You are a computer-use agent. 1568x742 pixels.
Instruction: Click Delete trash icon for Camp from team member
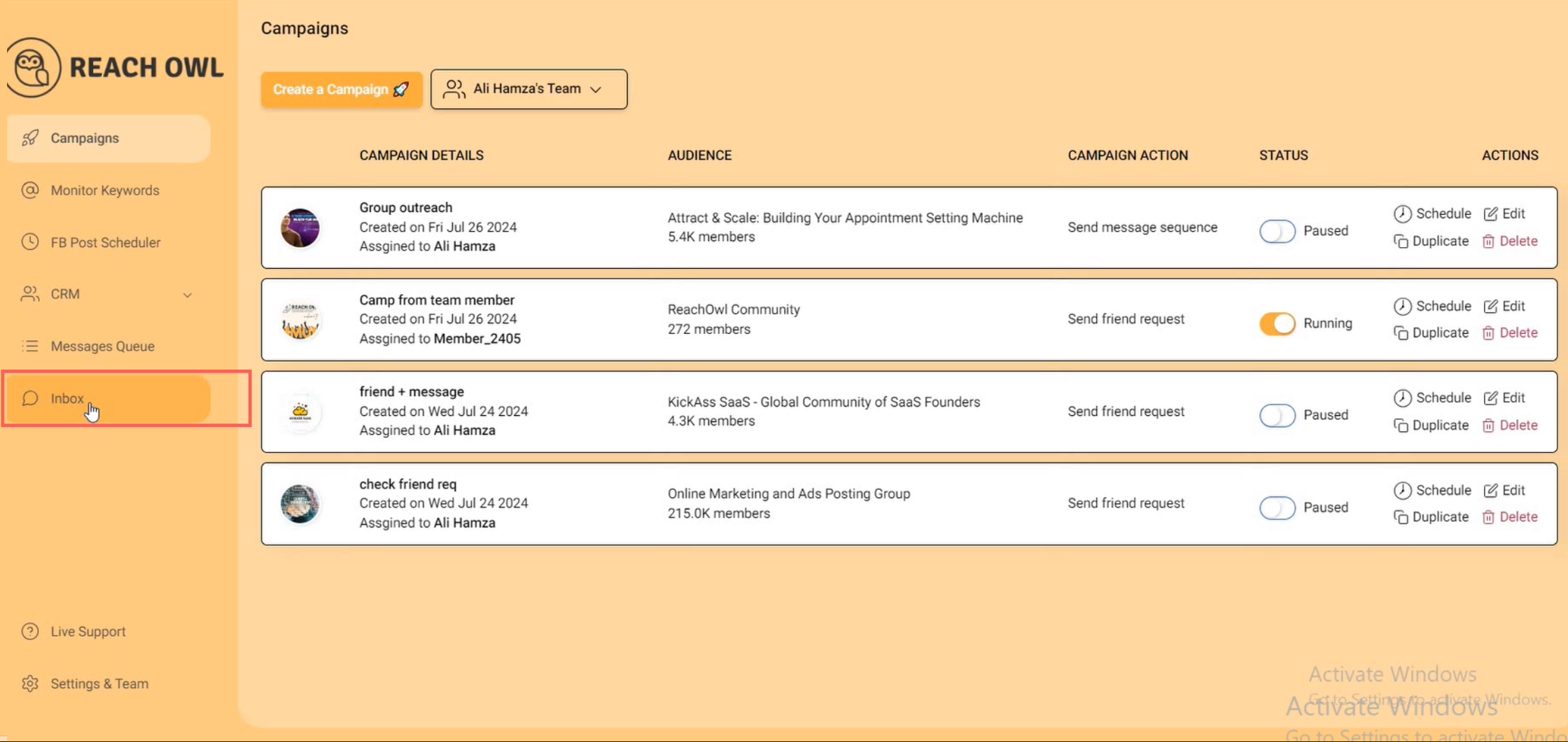1488,332
